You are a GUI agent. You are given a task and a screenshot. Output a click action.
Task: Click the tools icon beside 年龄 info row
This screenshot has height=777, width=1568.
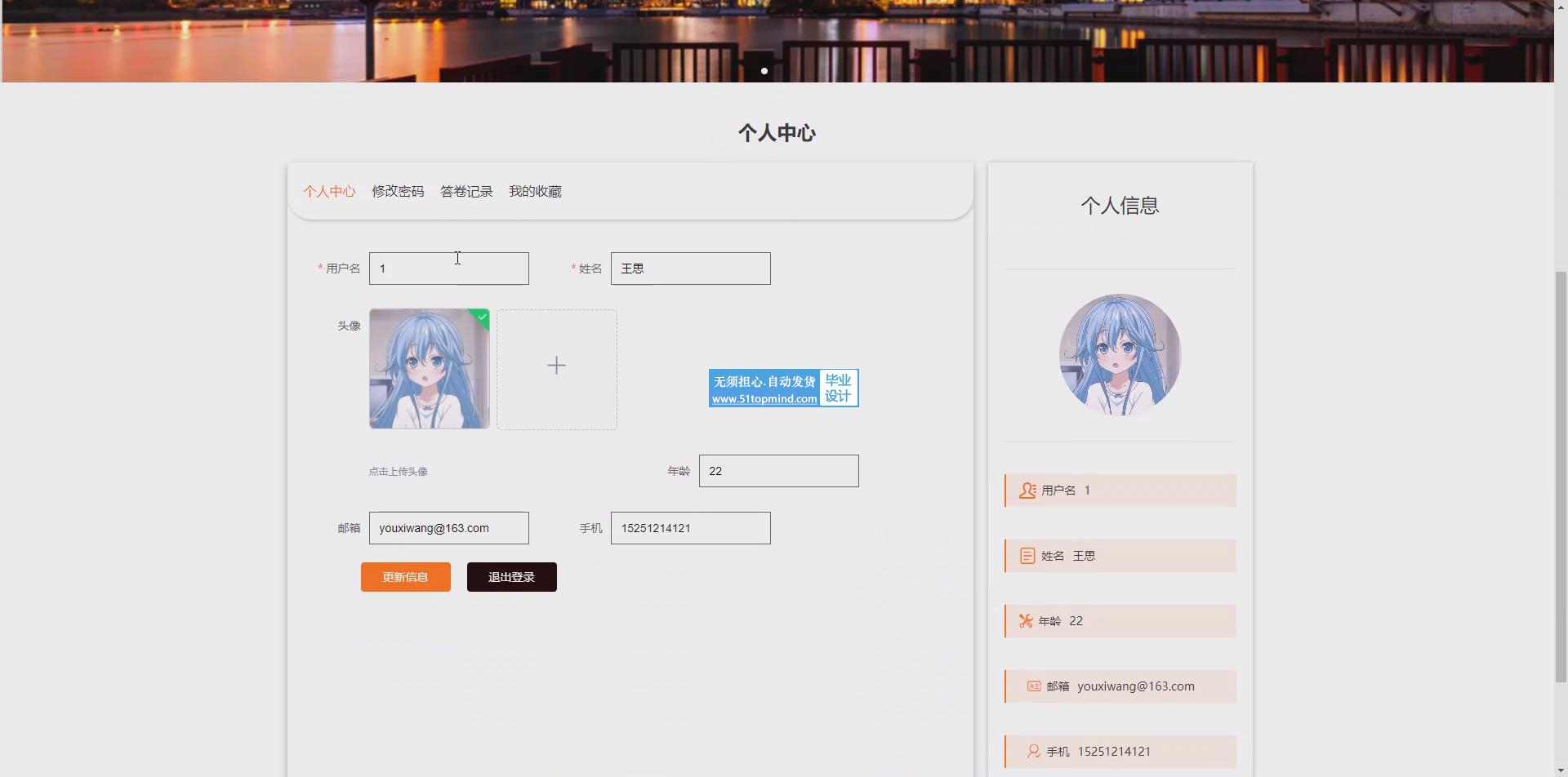[1026, 621]
